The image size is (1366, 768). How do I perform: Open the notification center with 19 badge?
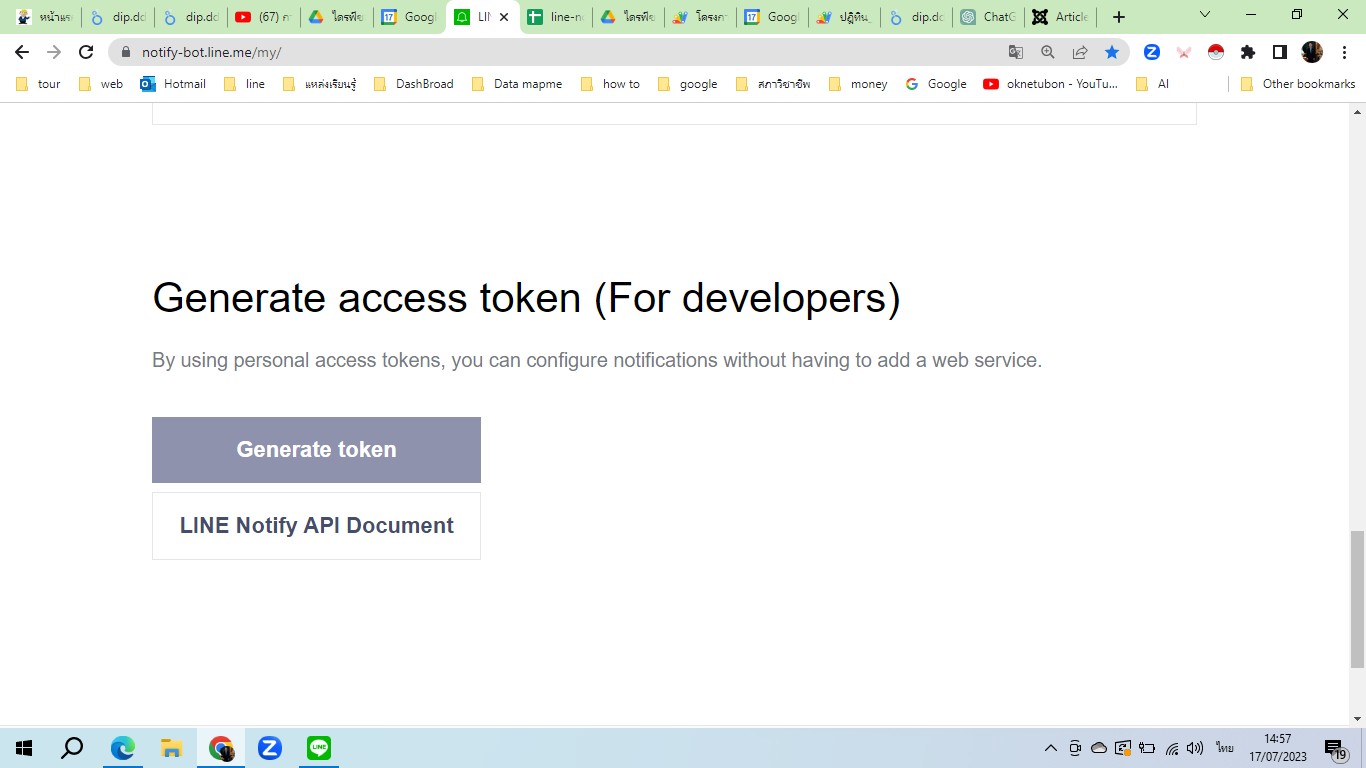click(x=1335, y=748)
